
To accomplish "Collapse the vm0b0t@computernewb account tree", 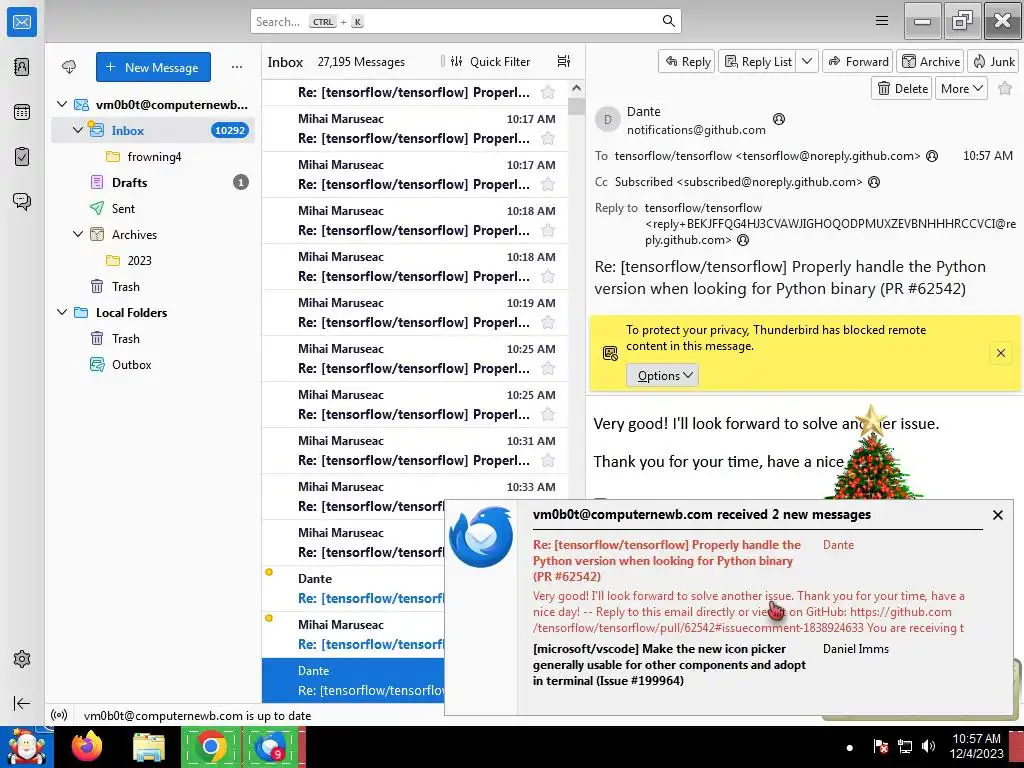I will point(62,104).
